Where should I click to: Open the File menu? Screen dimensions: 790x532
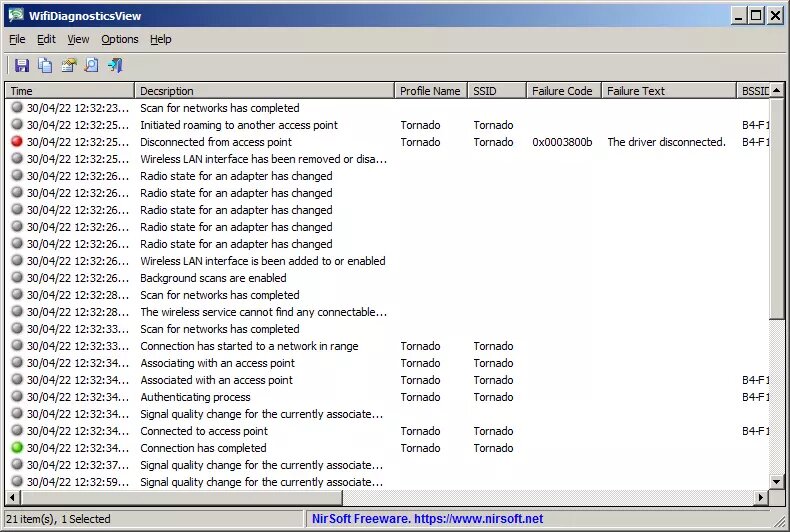click(x=17, y=39)
